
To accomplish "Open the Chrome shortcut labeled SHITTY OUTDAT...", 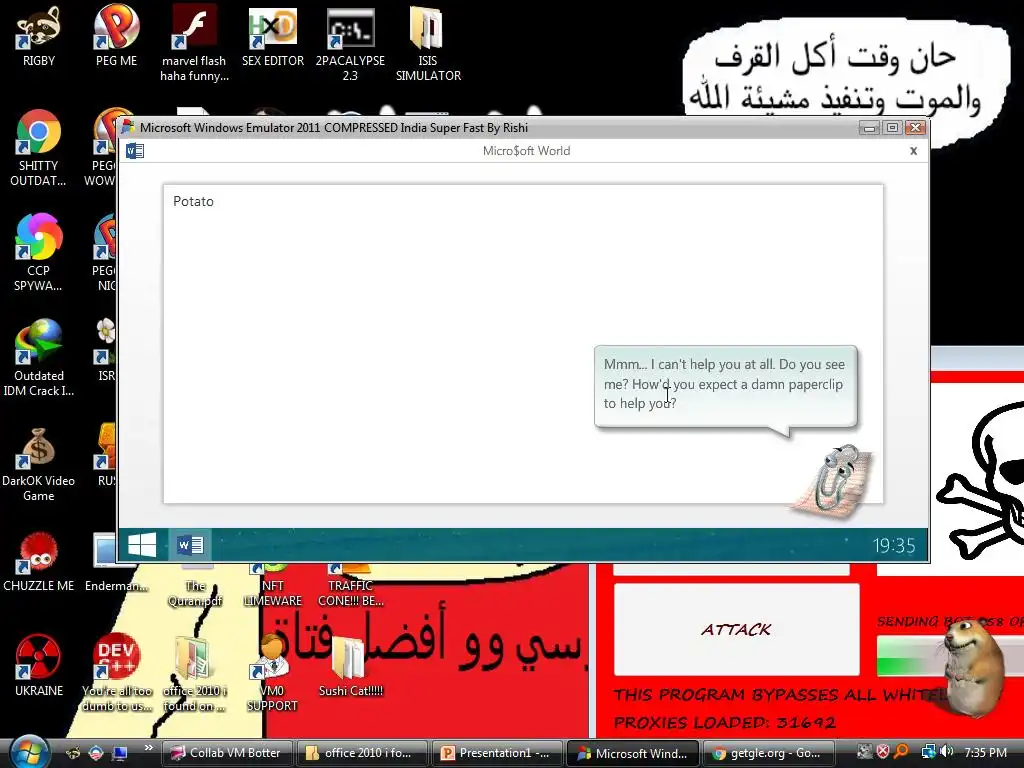I will [x=39, y=148].
